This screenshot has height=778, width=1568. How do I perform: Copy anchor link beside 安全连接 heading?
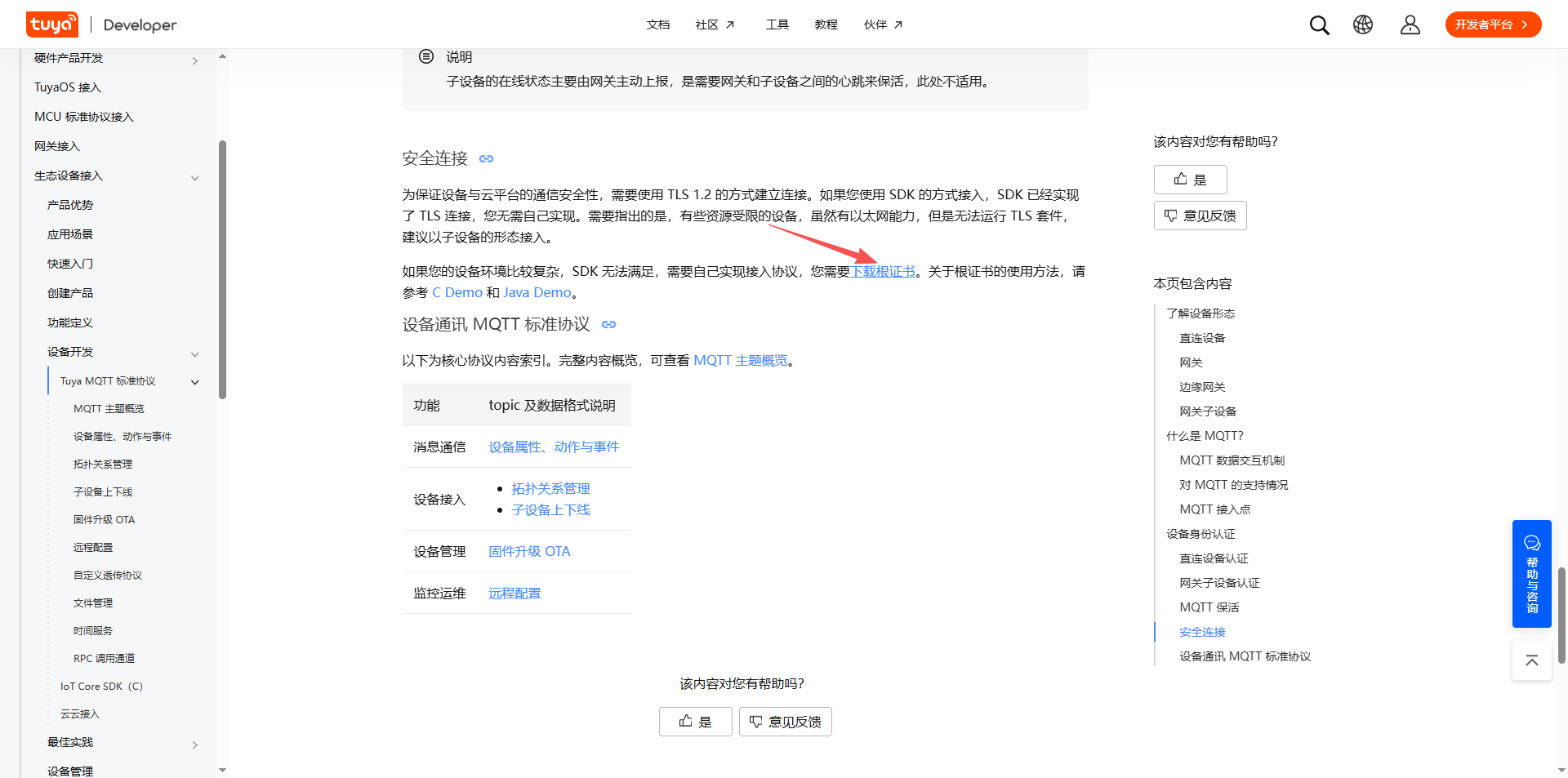[x=487, y=158]
